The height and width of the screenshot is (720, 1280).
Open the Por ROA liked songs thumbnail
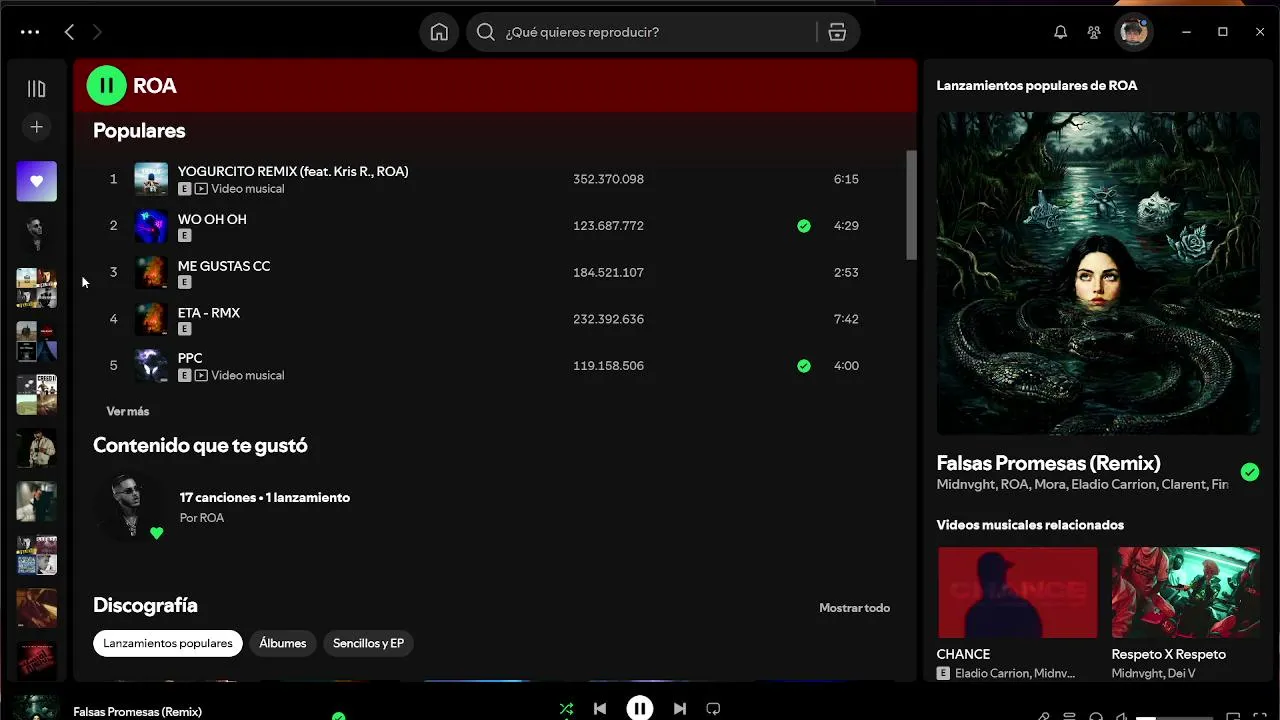[130, 507]
